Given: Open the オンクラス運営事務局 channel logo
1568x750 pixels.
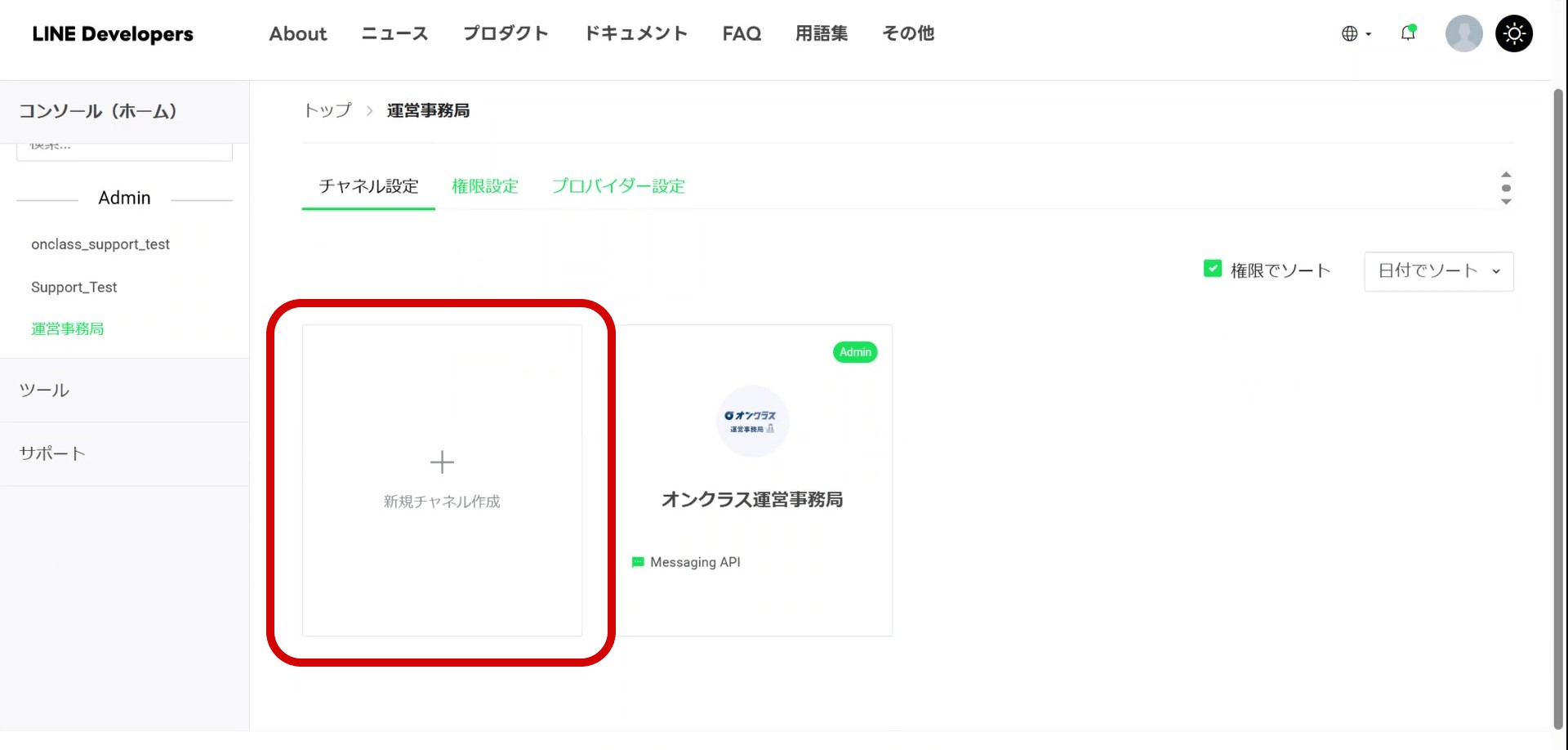Looking at the screenshot, I should click(752, 421).
